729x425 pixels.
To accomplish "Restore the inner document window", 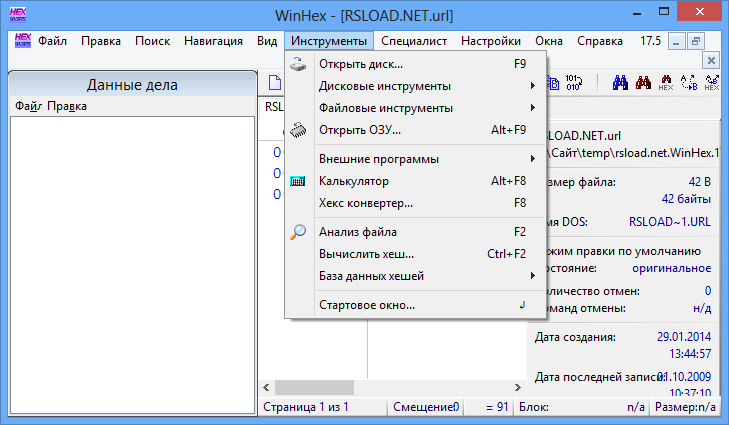I will [696, 41].
